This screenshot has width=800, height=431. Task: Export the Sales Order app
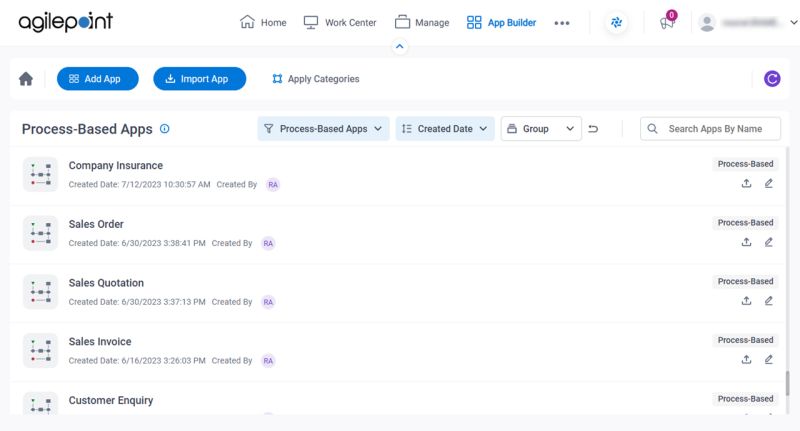pos(746,242)
